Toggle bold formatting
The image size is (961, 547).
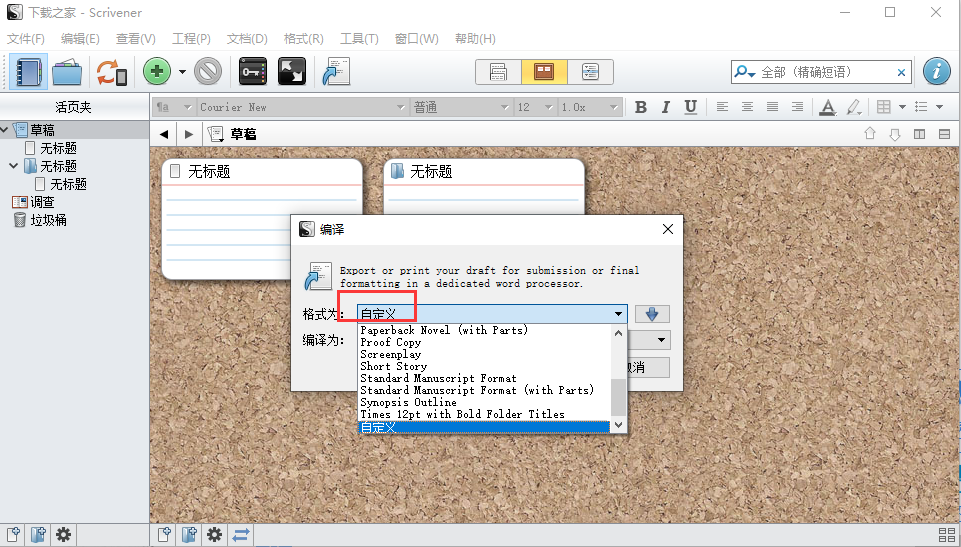[640, 107]
